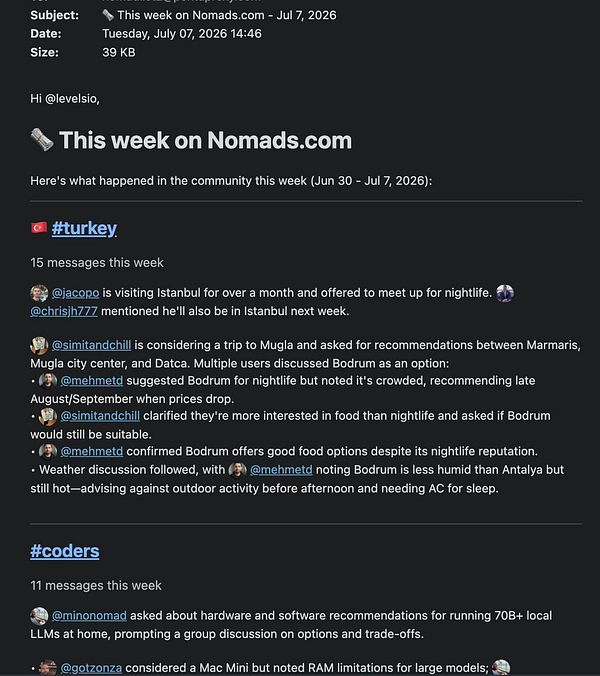Open the #coders channel link
Viewport: 600px width, 676px height.
click(x=65, y=551)
